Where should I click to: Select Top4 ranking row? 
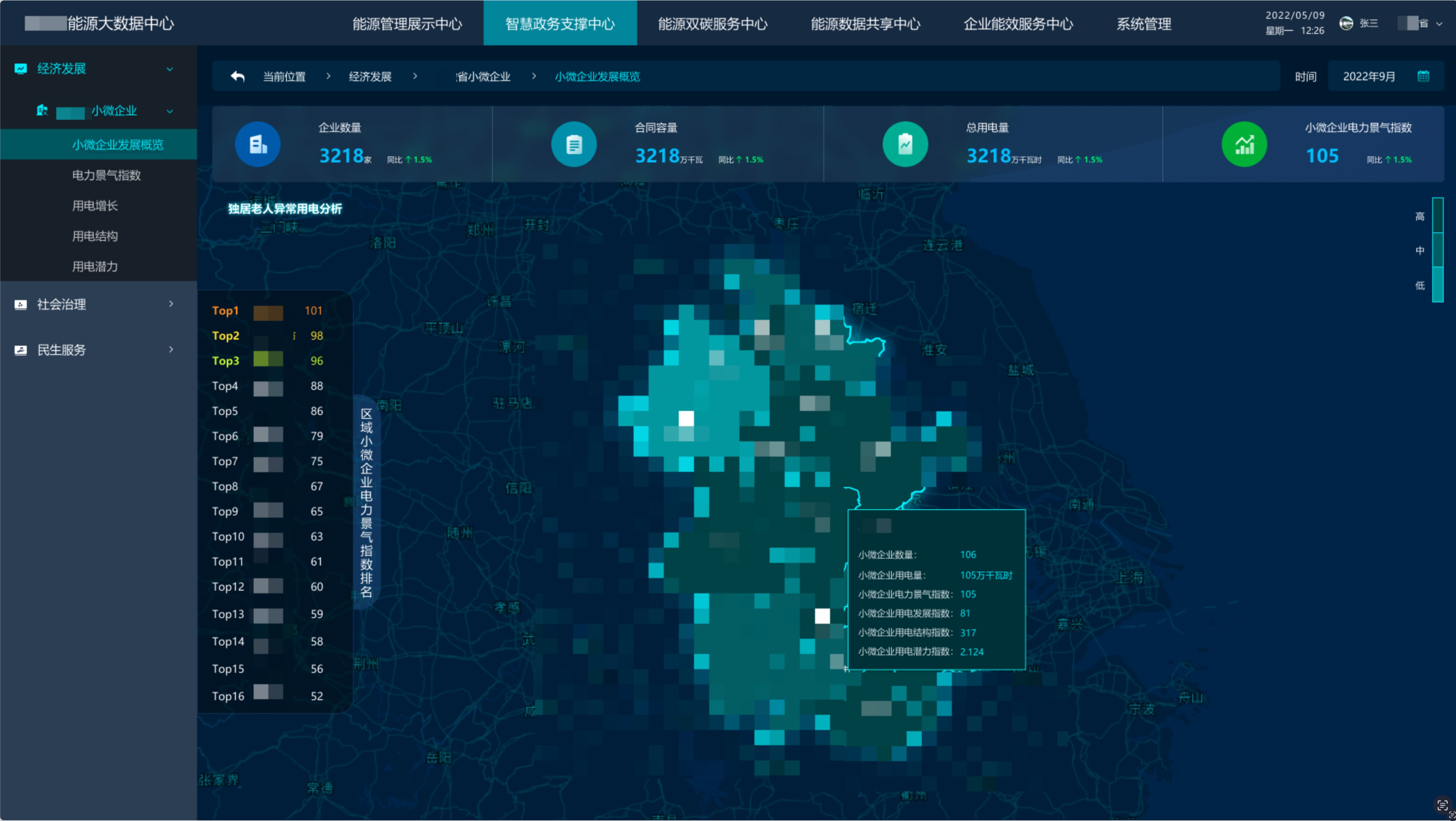[267, 386]
